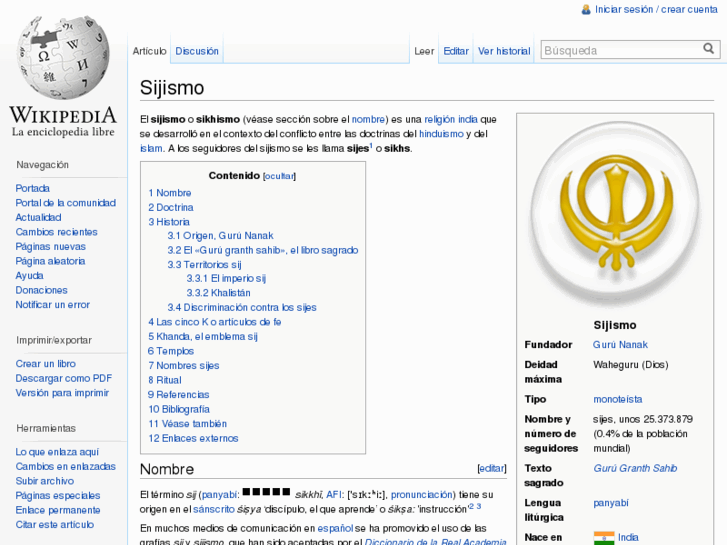The width and height of the screenshot is (727, 545).
Task: Jump to 12 Enlaces externos
Action: tap(193, 438)
